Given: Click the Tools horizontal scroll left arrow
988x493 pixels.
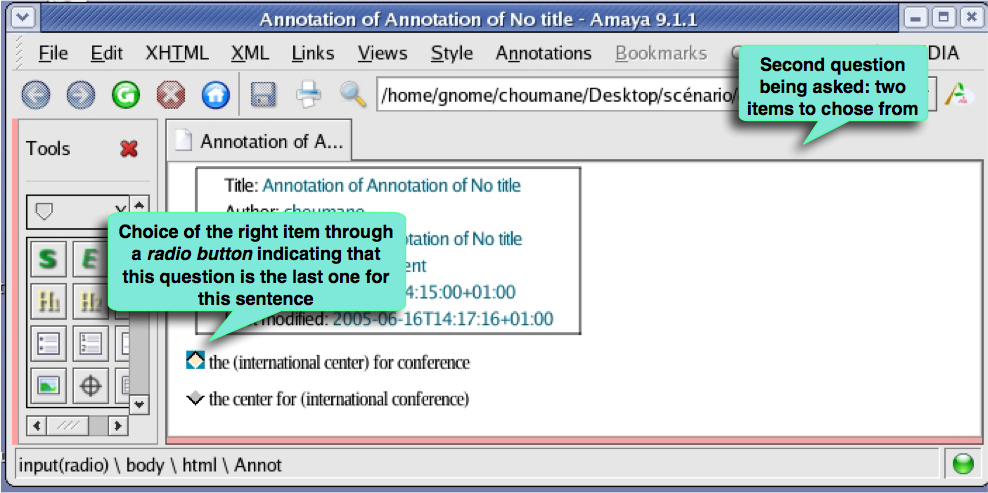Looking at the screenshot, I should [37, 426].
